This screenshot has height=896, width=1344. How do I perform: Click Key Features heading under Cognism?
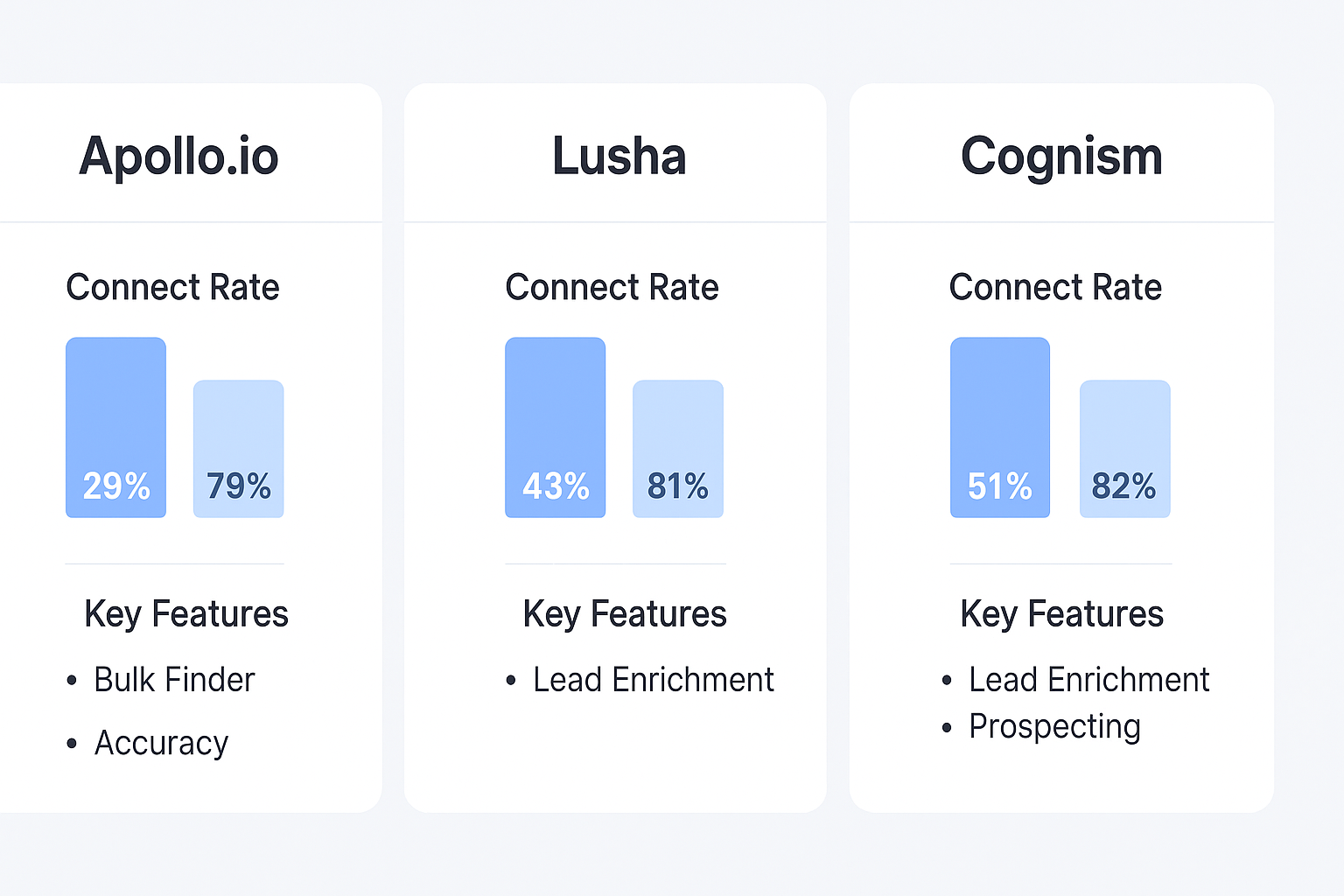(1061, 614)
